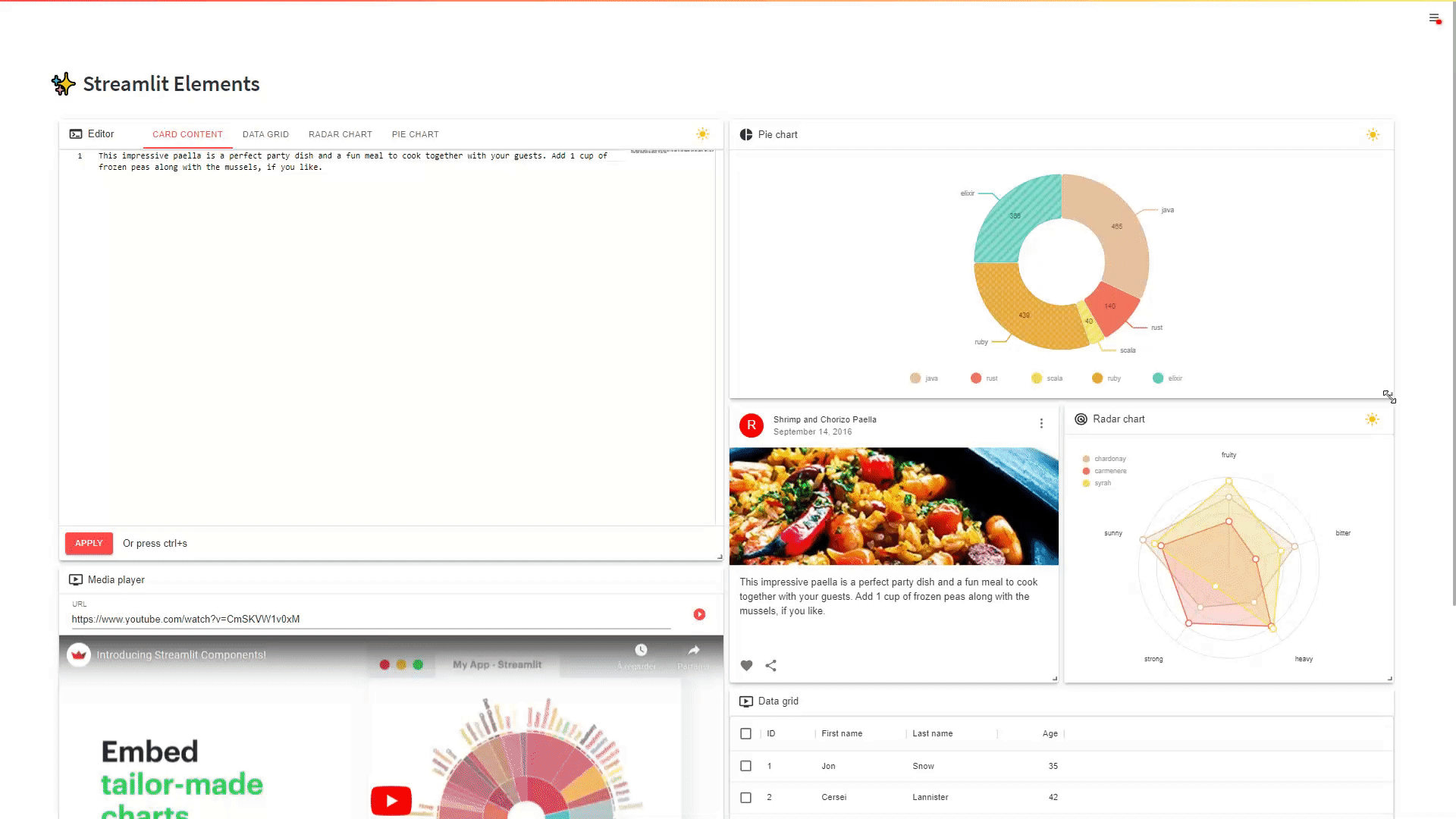The width and height of the screenshot is (1456, 819).
Task: Select the PIE CHART tab
Action: pyautogui.click(x=415, y=134)
